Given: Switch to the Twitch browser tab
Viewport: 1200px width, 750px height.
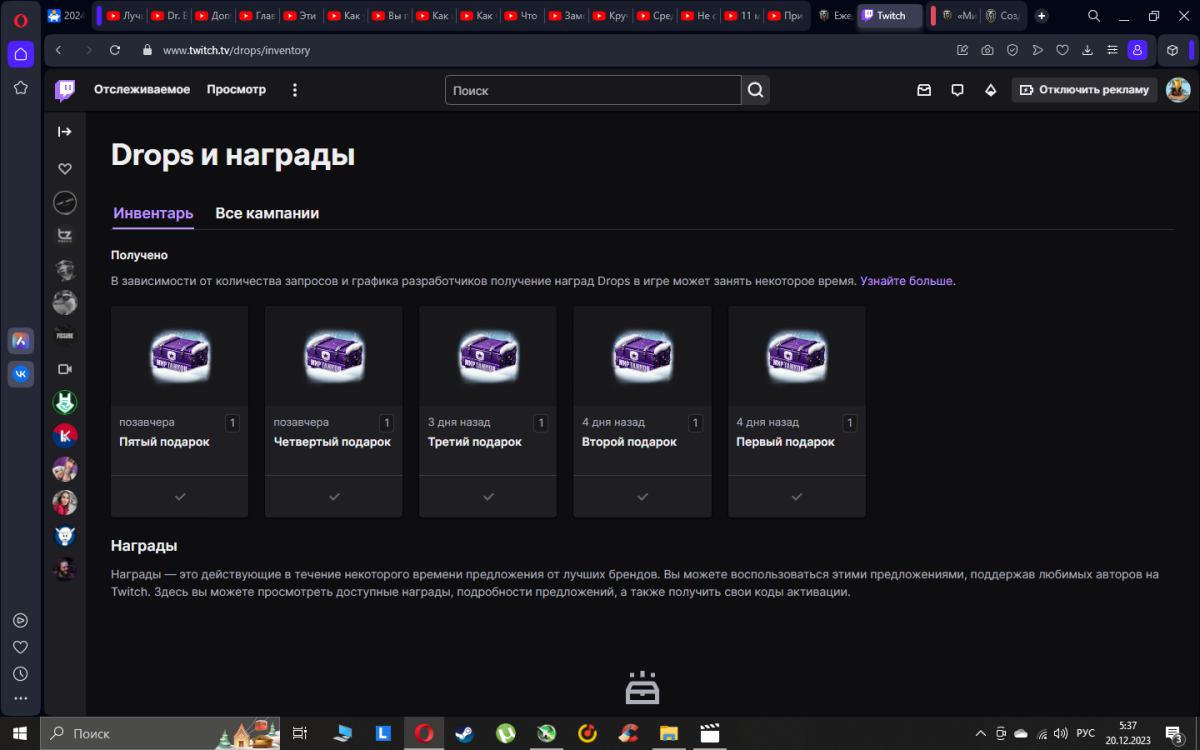Looking at the screenshot, I should (889, 16).
